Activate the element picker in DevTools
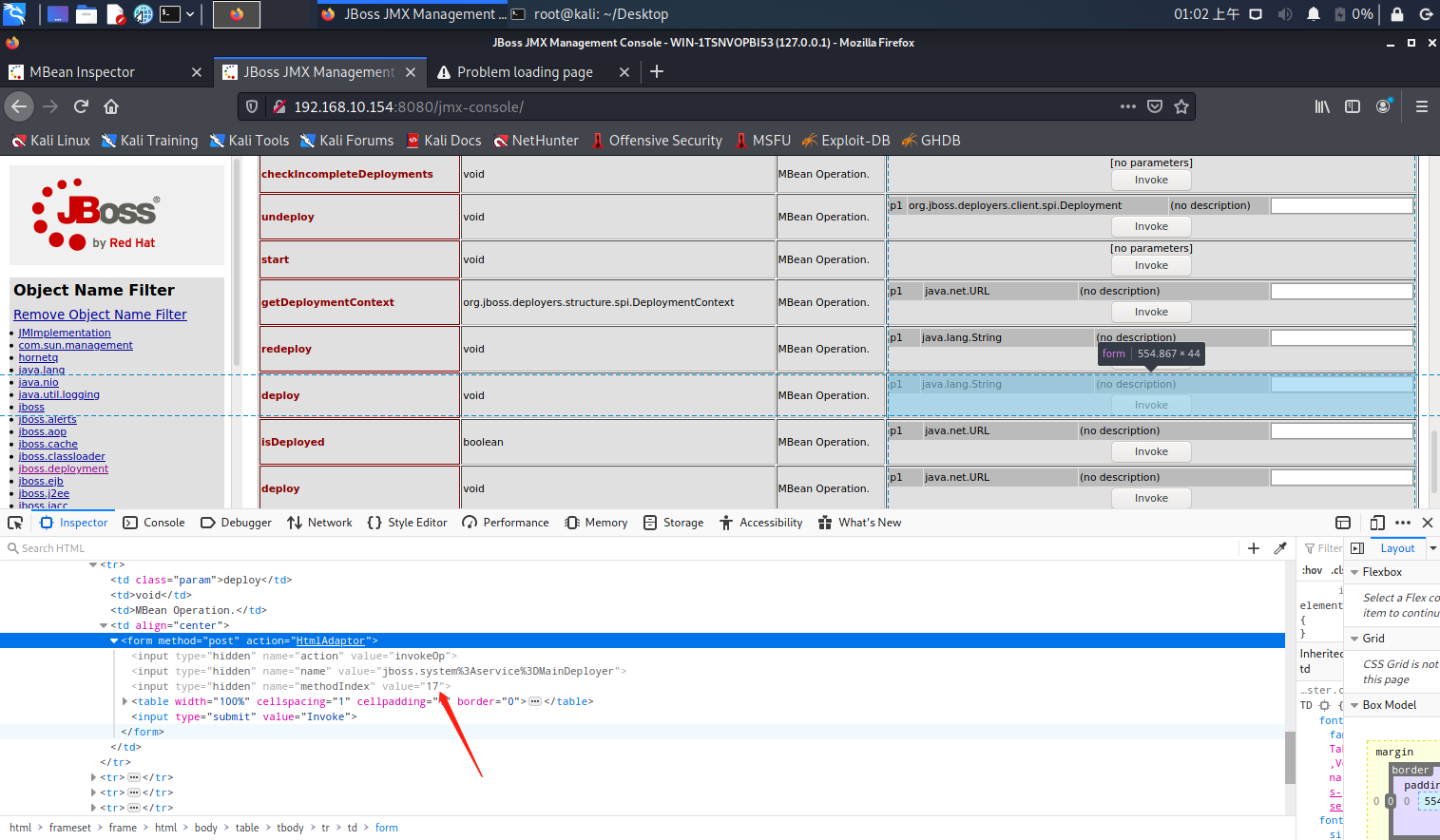Screen dimensions: 1440x840 tap(15, 523)
